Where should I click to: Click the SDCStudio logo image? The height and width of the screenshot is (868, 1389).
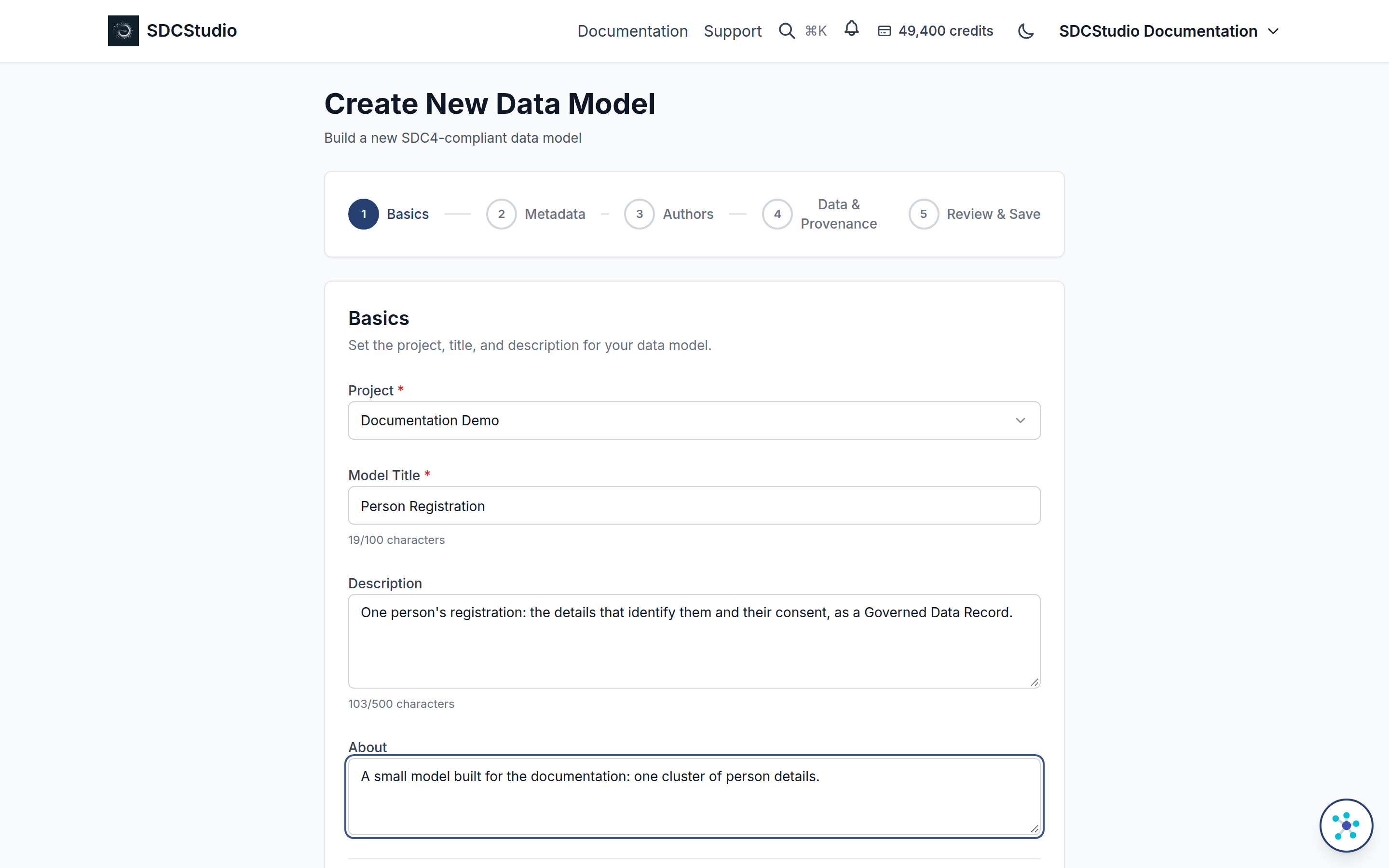(123, 30)
